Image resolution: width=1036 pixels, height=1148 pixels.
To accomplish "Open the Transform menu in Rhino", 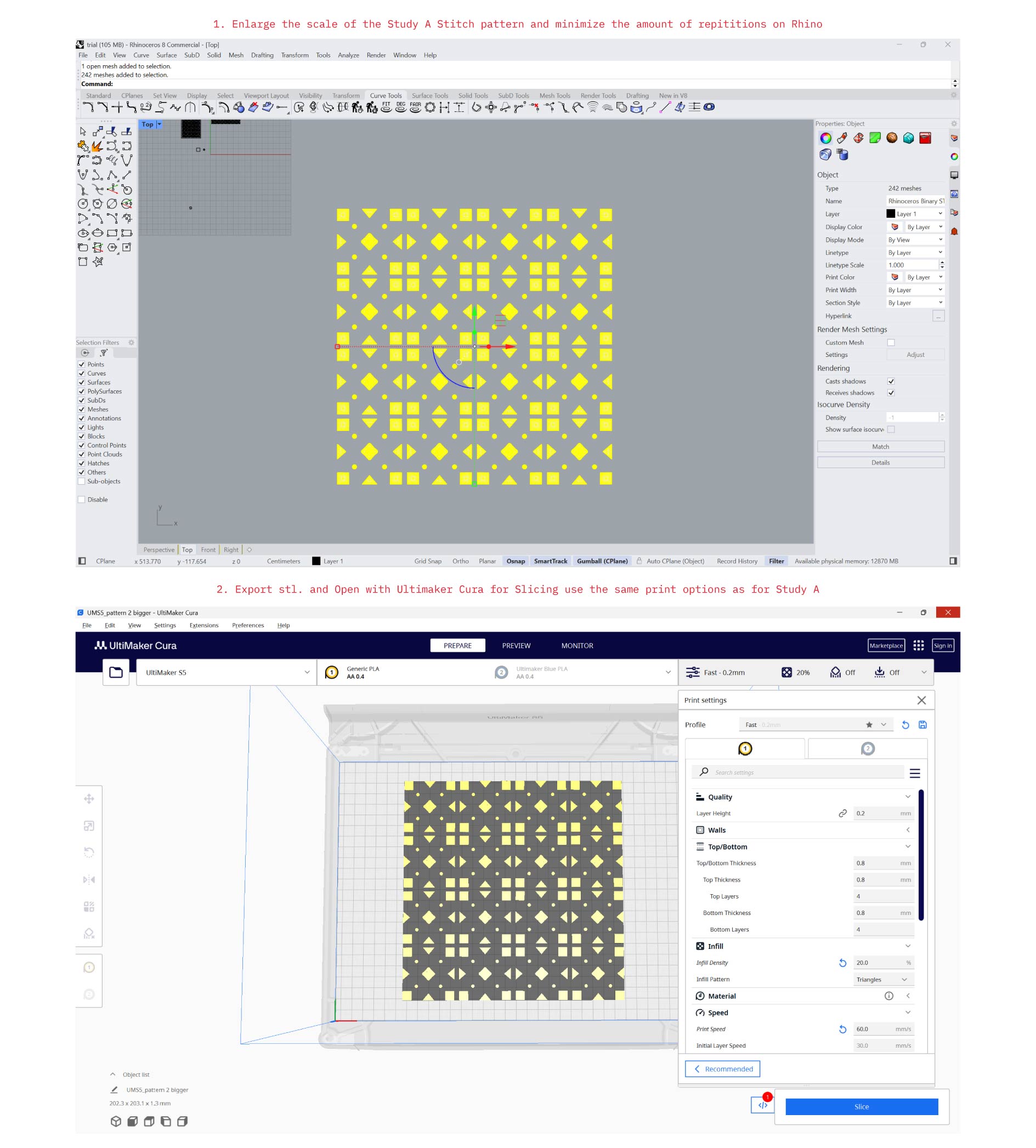I will tap(295, 55).
